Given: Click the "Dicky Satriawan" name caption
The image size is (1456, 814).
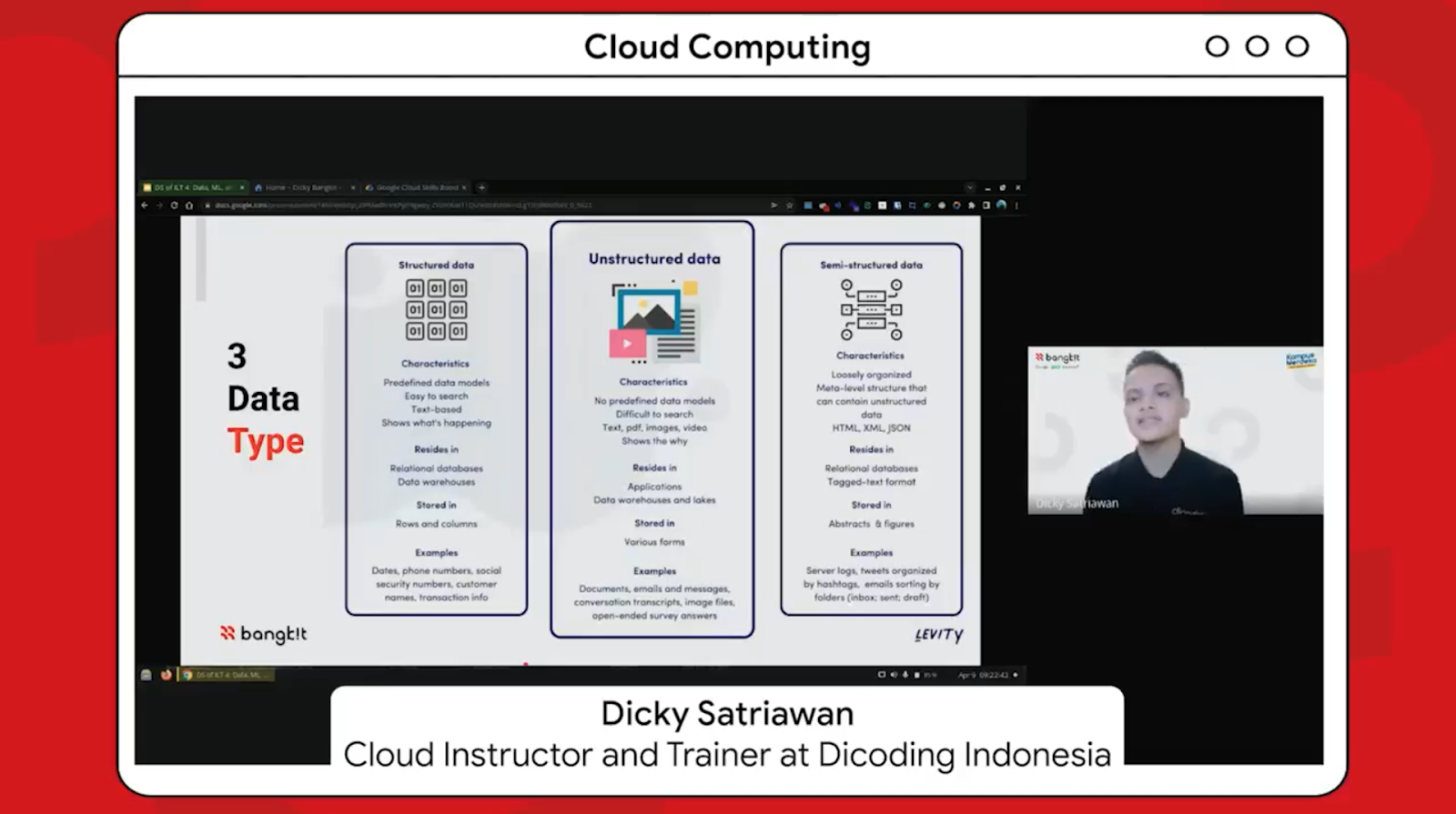Looking at the screenshot, I should pos(727,714).
